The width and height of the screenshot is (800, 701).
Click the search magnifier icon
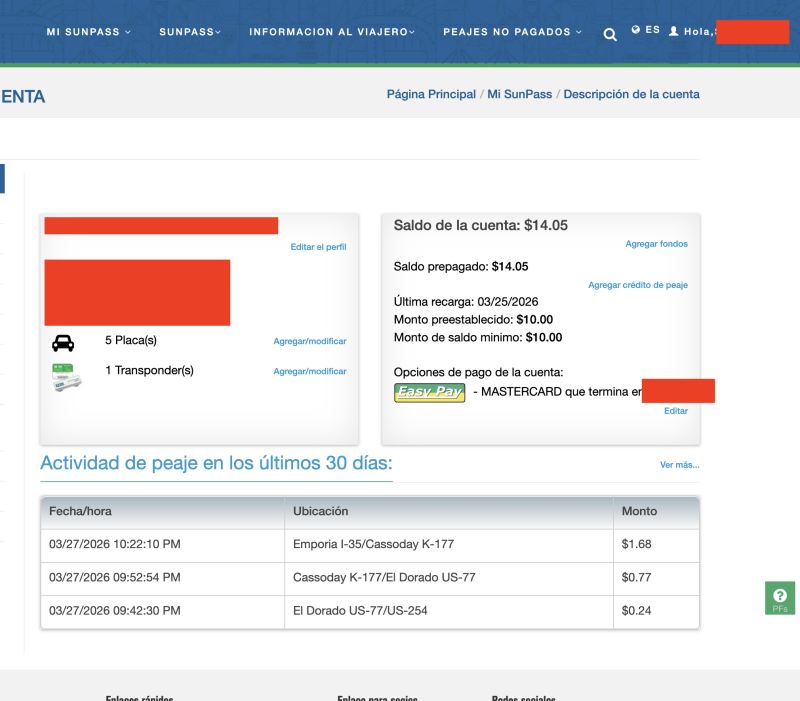tap(610, 35)
